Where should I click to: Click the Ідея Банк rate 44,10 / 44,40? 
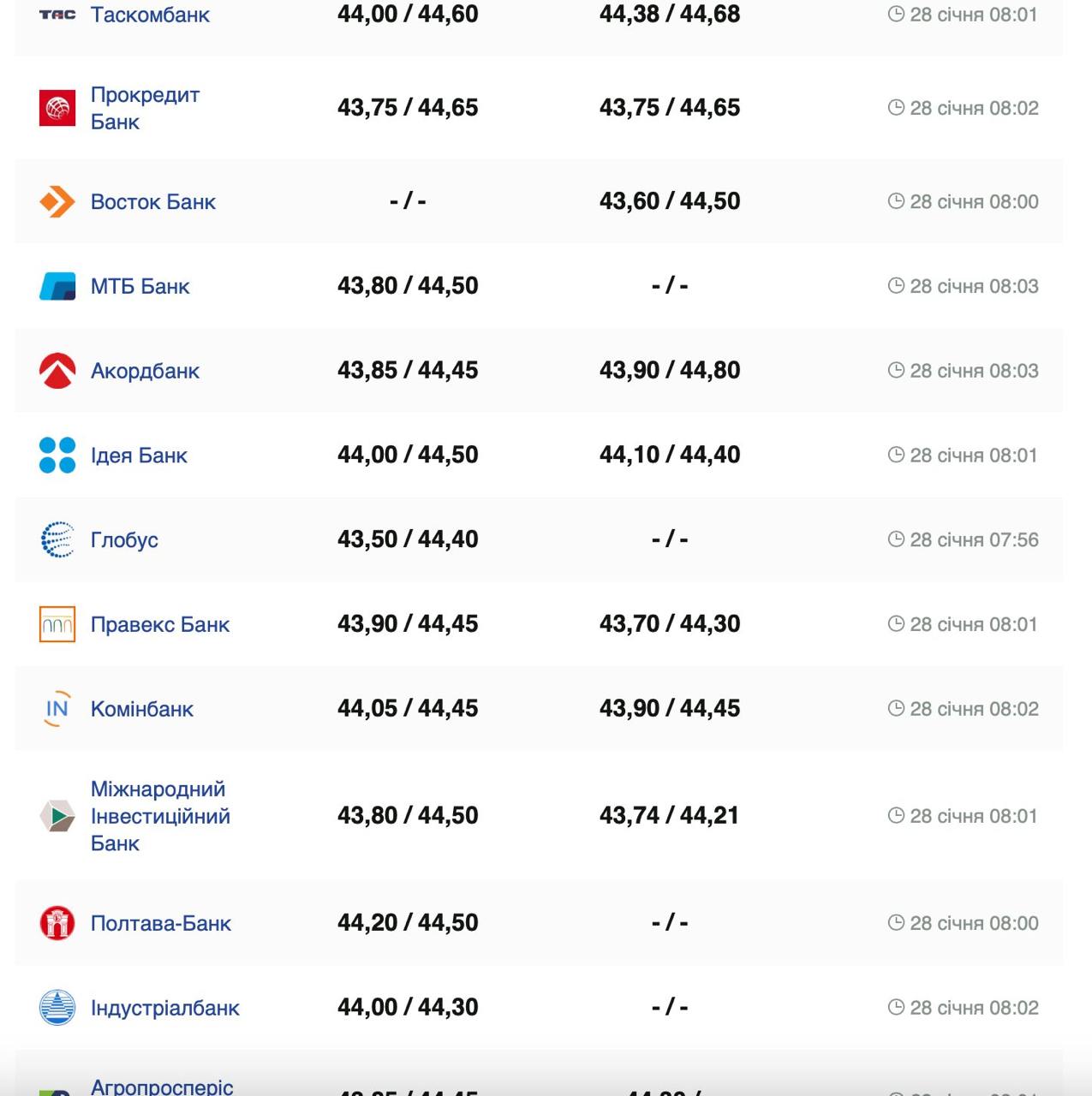(x=670, y=455)
